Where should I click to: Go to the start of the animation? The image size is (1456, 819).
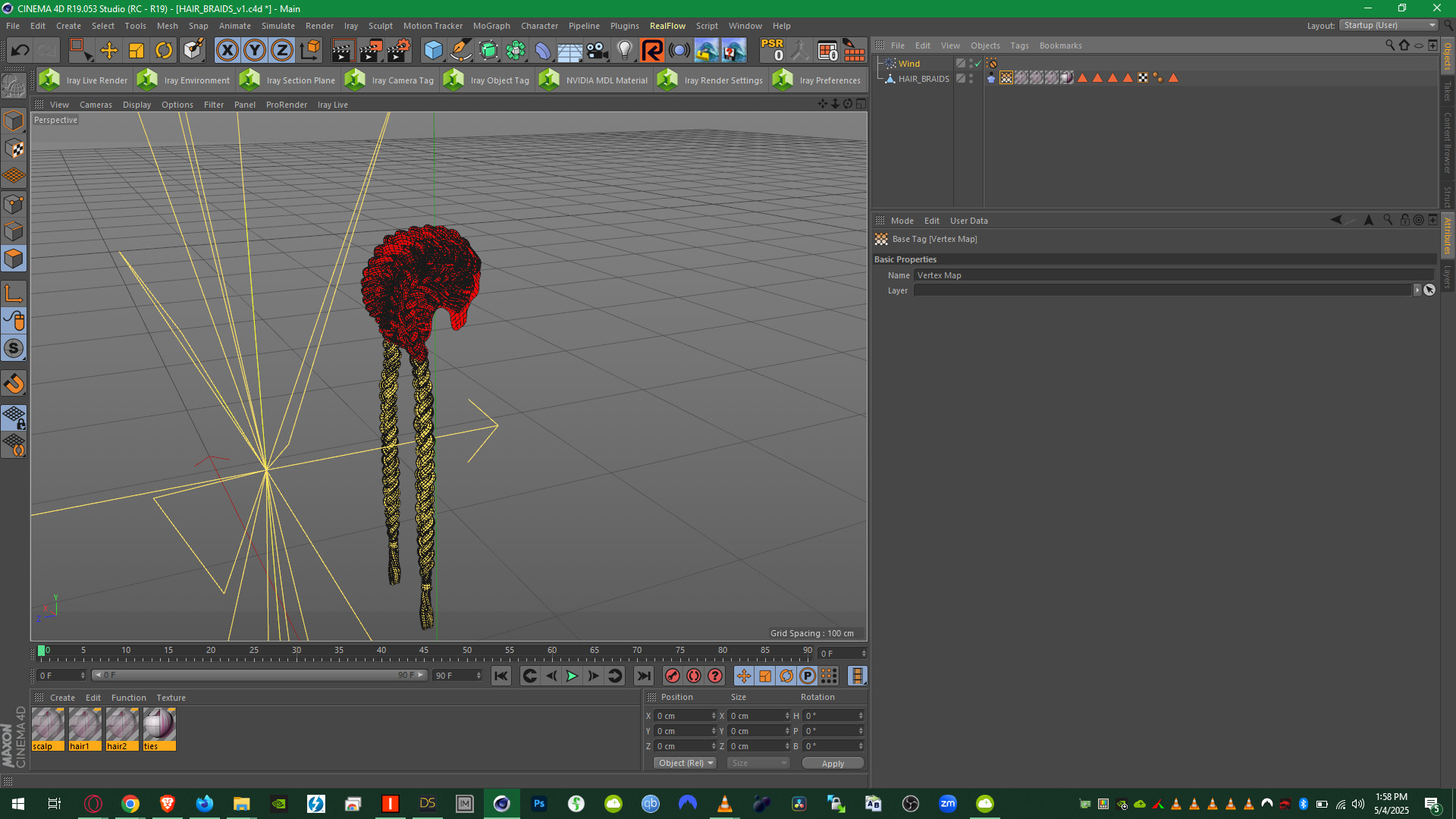[x=500, y=676]
